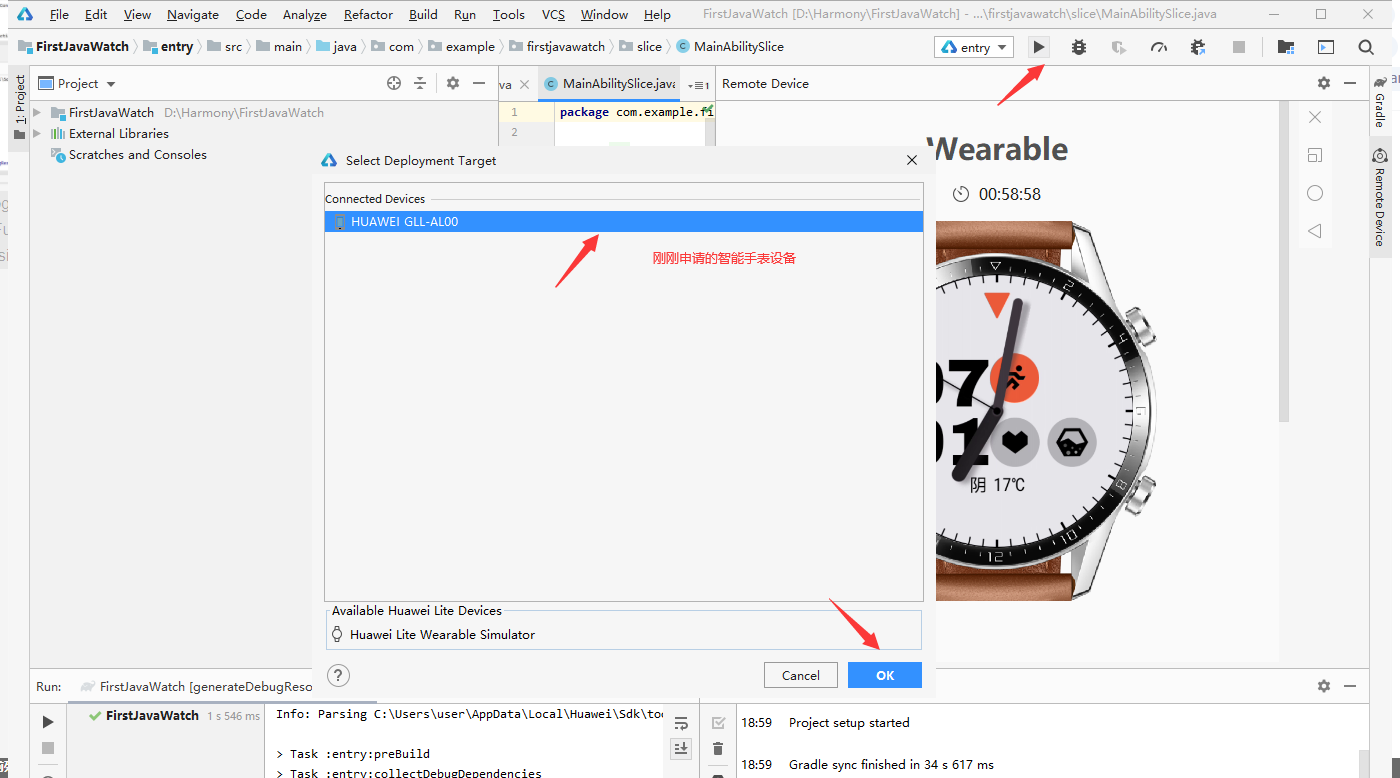Open FirstJavaWatch run tab in Run panel

point(196,687)
